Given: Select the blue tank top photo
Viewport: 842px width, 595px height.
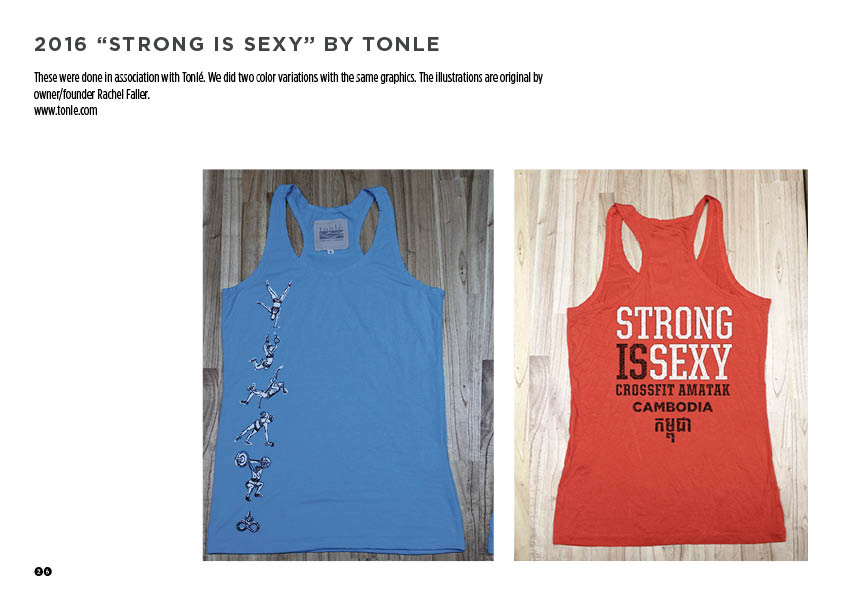Looking at the screenshot, I should (x=348, y=365).
